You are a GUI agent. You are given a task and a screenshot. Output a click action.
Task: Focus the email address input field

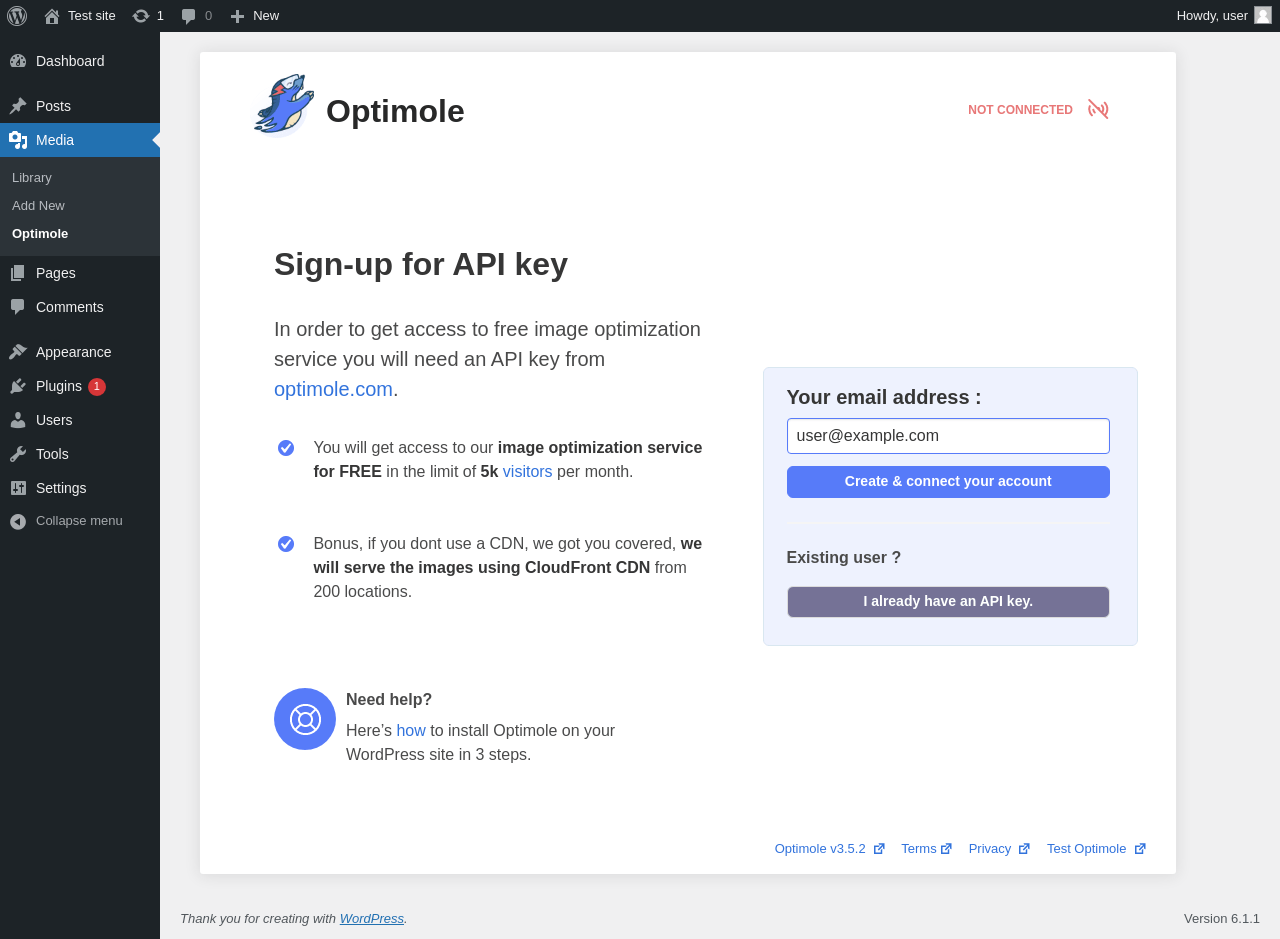pyautogui.click(x=948, y=436)
